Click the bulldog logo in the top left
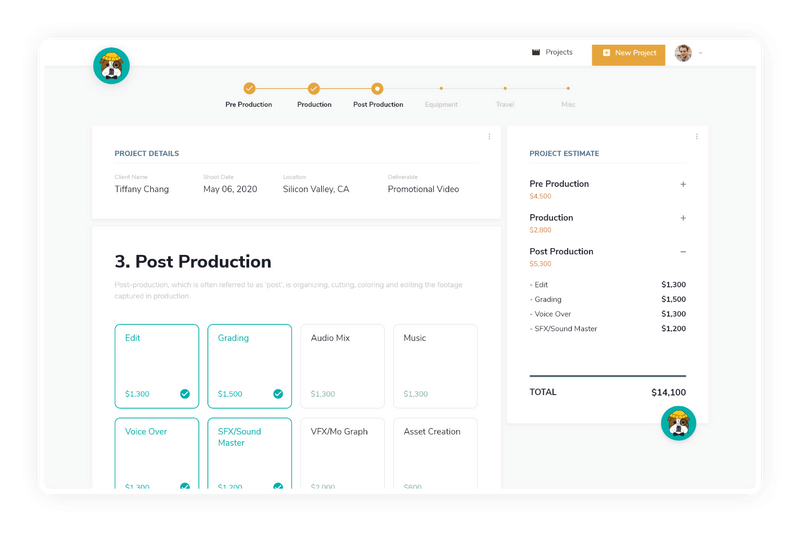Screen dimensions: 800x533 pos(111,65)
